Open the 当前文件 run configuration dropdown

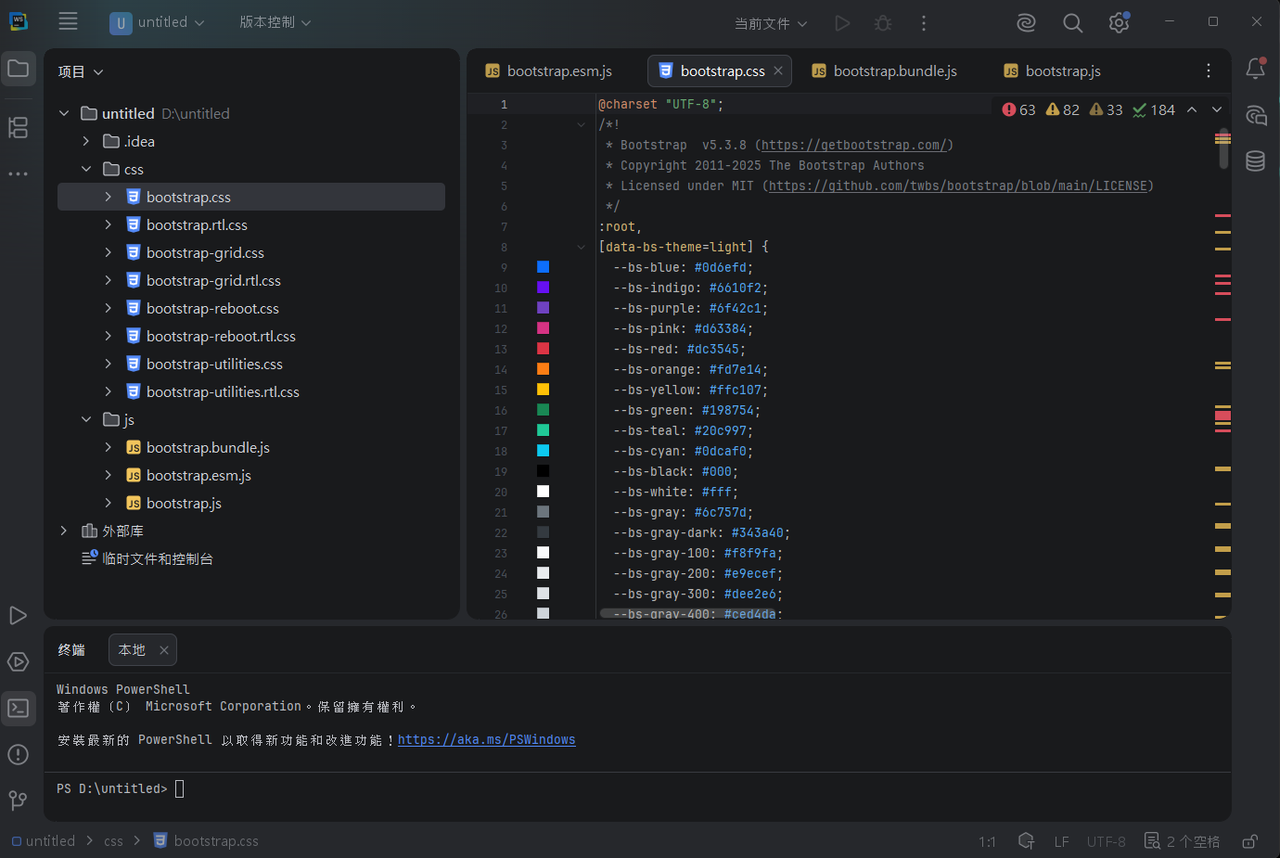point(771,23)
